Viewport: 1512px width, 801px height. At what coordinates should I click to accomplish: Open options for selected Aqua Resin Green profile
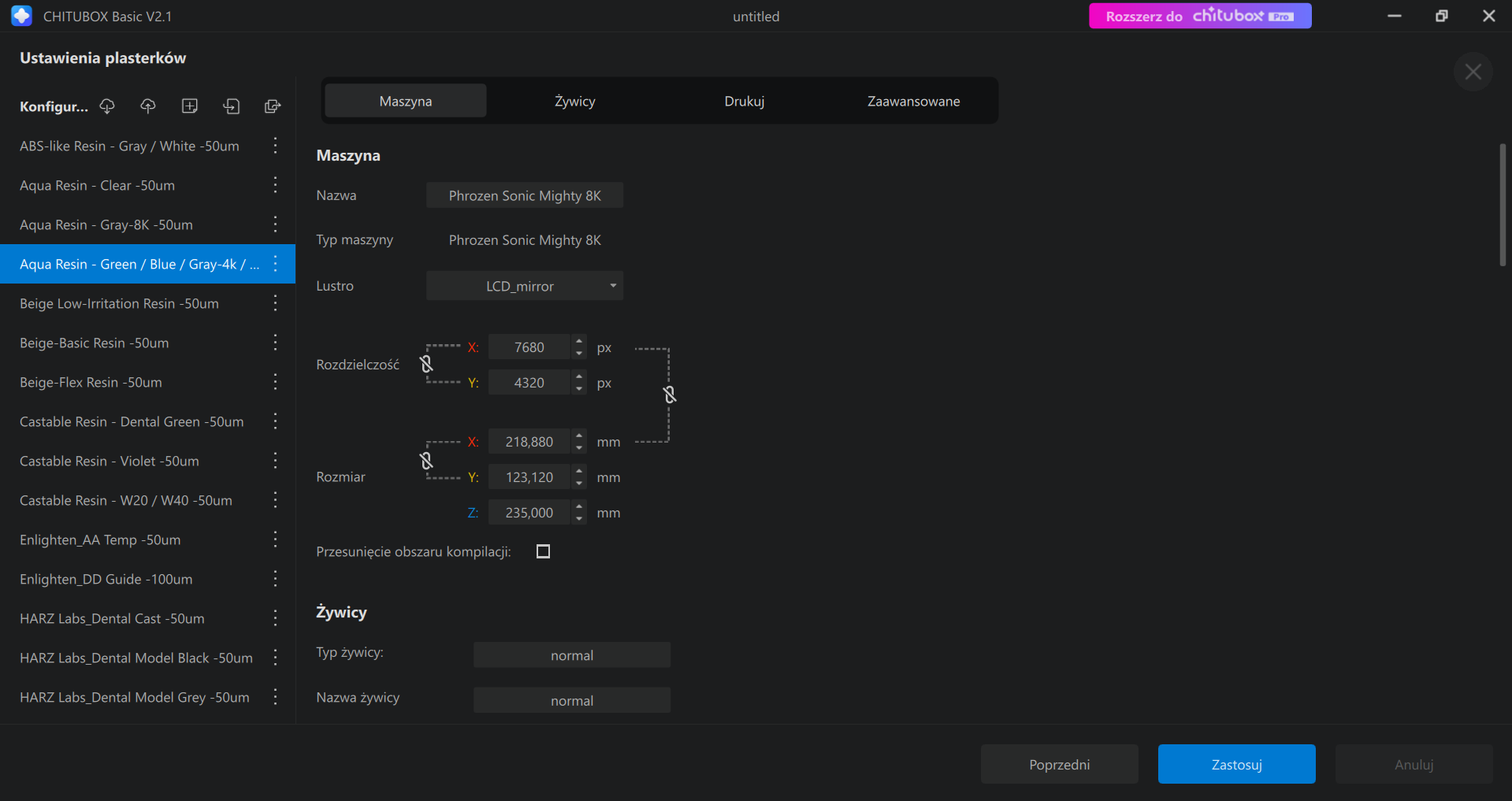pos(275,264)
